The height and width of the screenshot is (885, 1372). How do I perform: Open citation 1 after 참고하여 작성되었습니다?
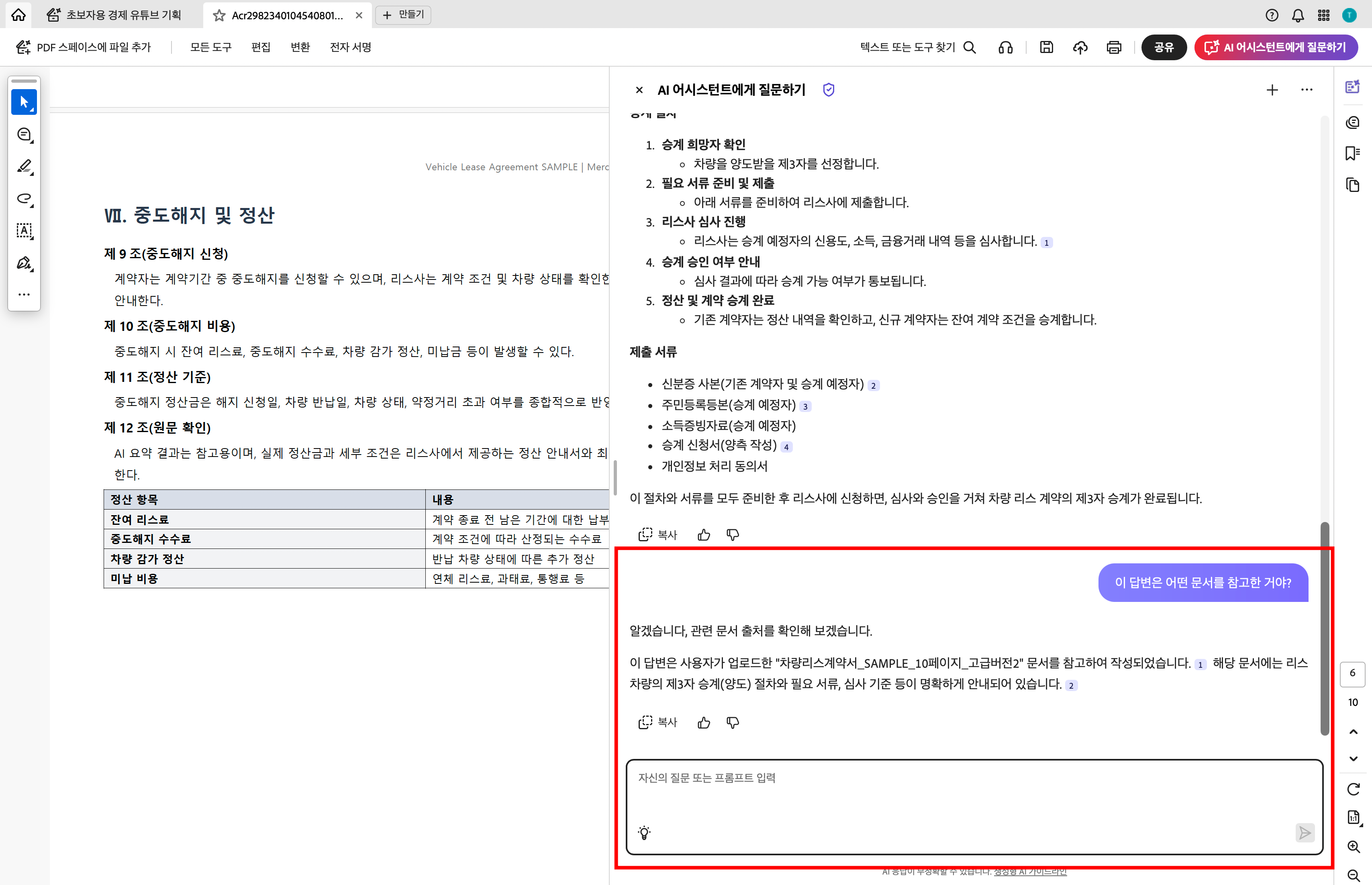click(1200, 665)
